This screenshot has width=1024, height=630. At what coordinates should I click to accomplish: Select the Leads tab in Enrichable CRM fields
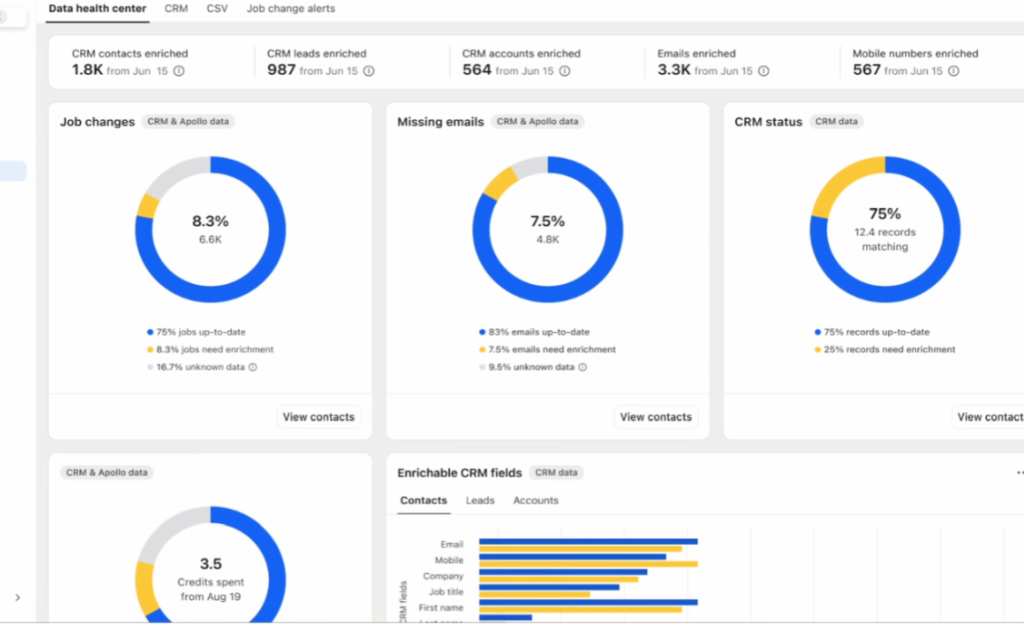click(x=480, y=500)
